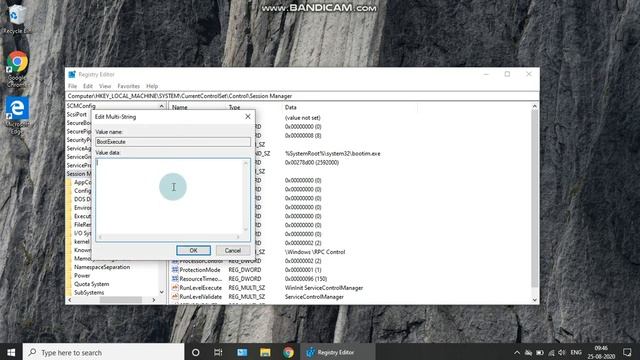
Task: Open Chrome from the taskbar
Action: point(288,352)
